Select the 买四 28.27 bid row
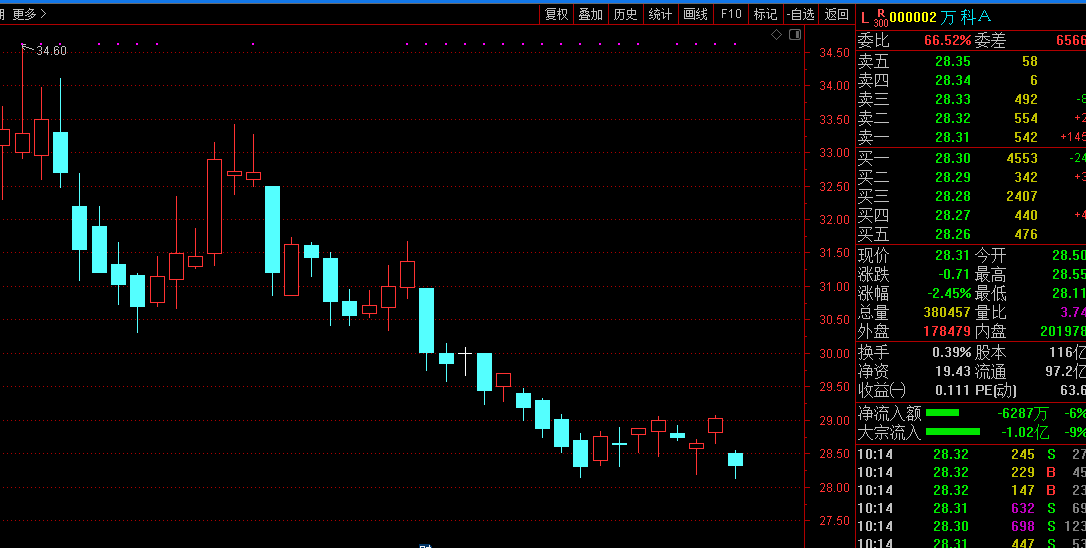Image resolution: width=1086 pixels, height=548 pixels. (971, 215)
